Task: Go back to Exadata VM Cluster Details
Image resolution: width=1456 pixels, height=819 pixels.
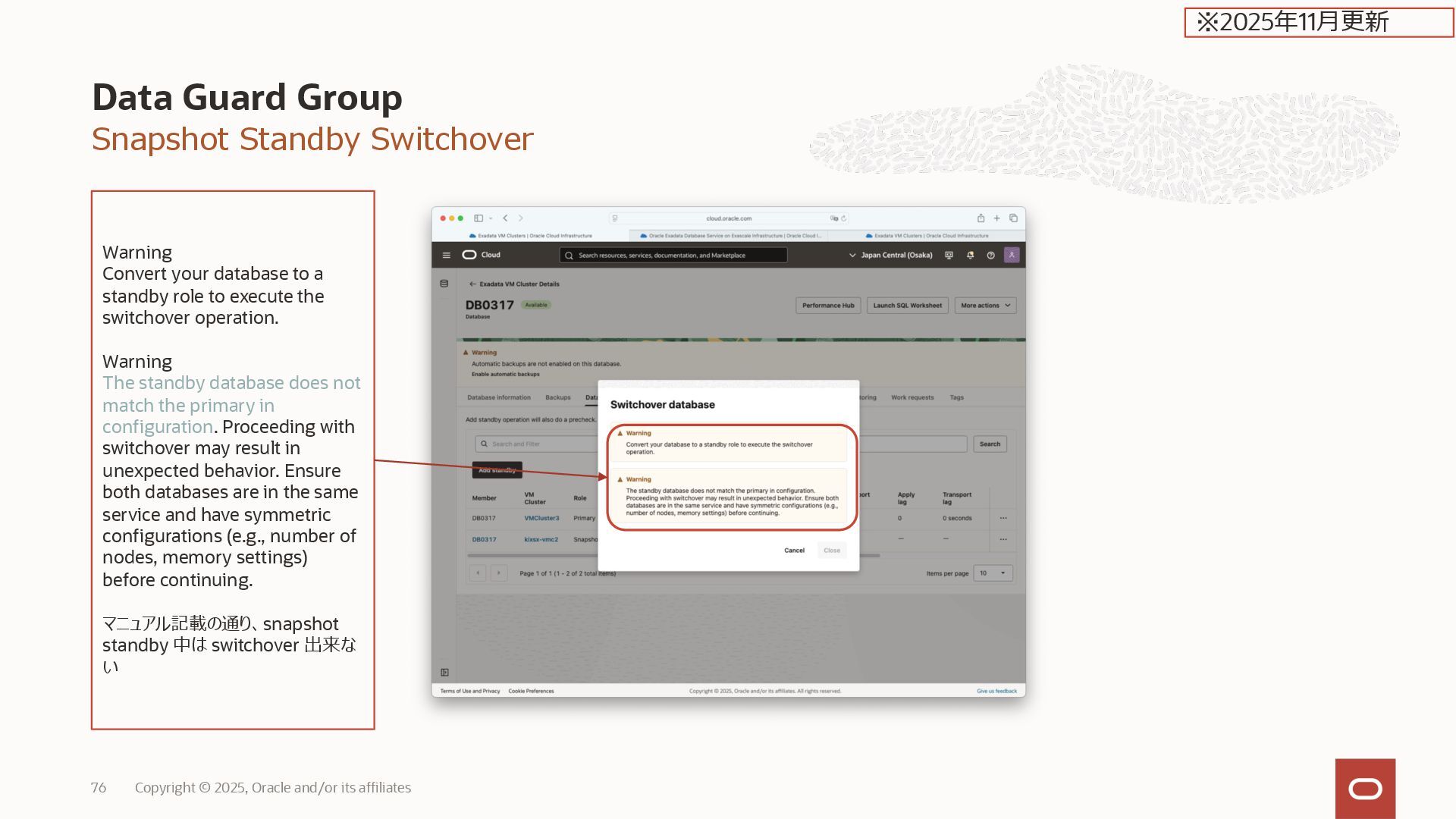Action: pos(514,284)
